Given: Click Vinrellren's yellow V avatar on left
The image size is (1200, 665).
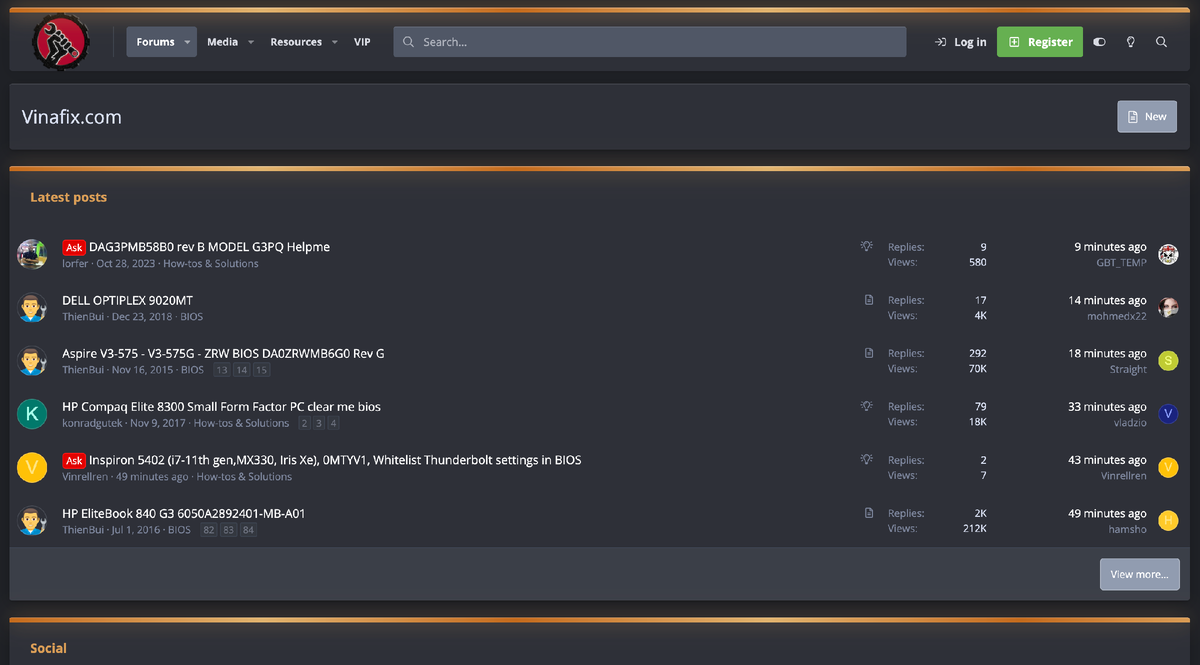Looking at the screenshot, I should pos(33,467).
